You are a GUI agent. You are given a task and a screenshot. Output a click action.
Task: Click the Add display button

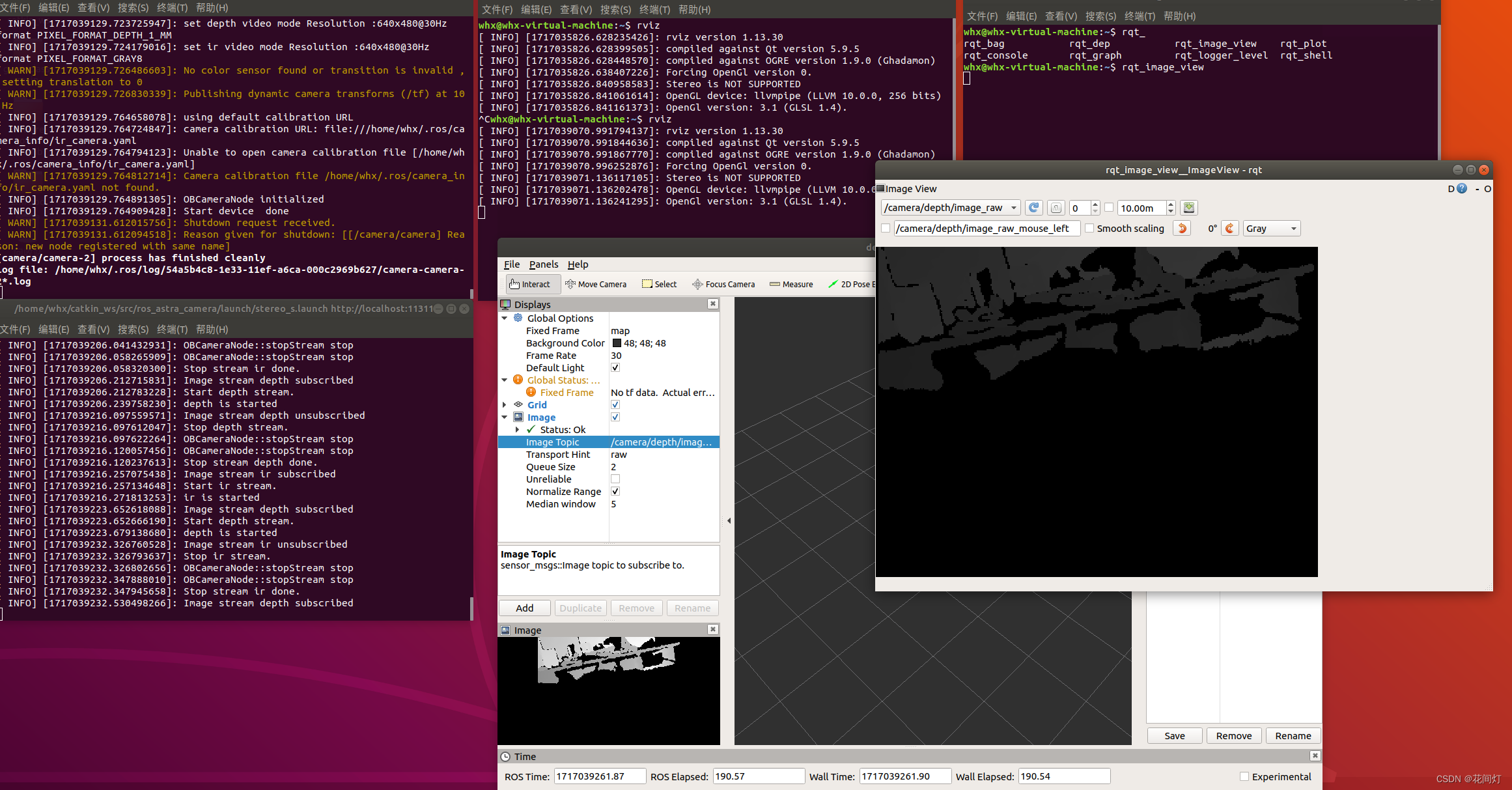tap(524, 608)
